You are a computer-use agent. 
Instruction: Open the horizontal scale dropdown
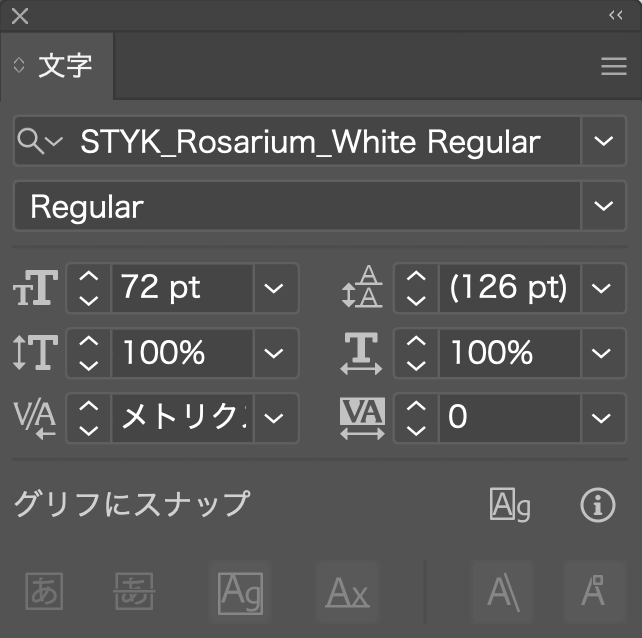[x=601, y=353]
